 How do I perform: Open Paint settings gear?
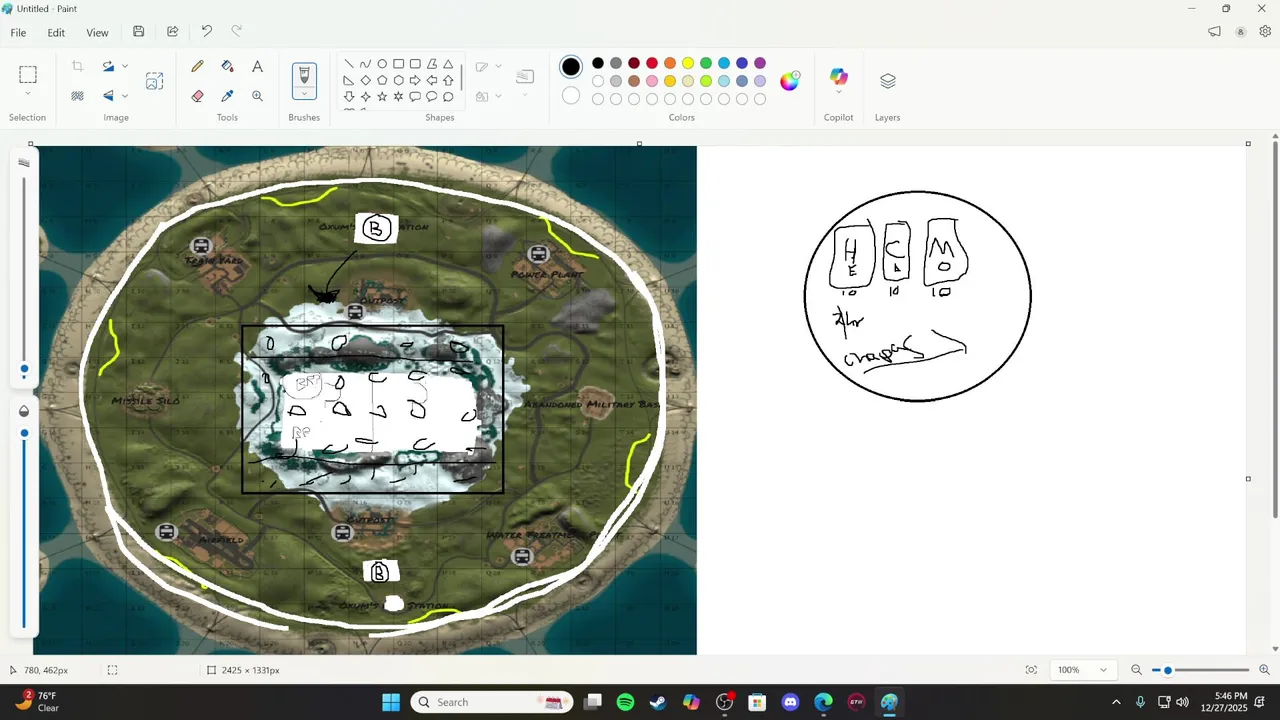click(x=1265, y=32)
